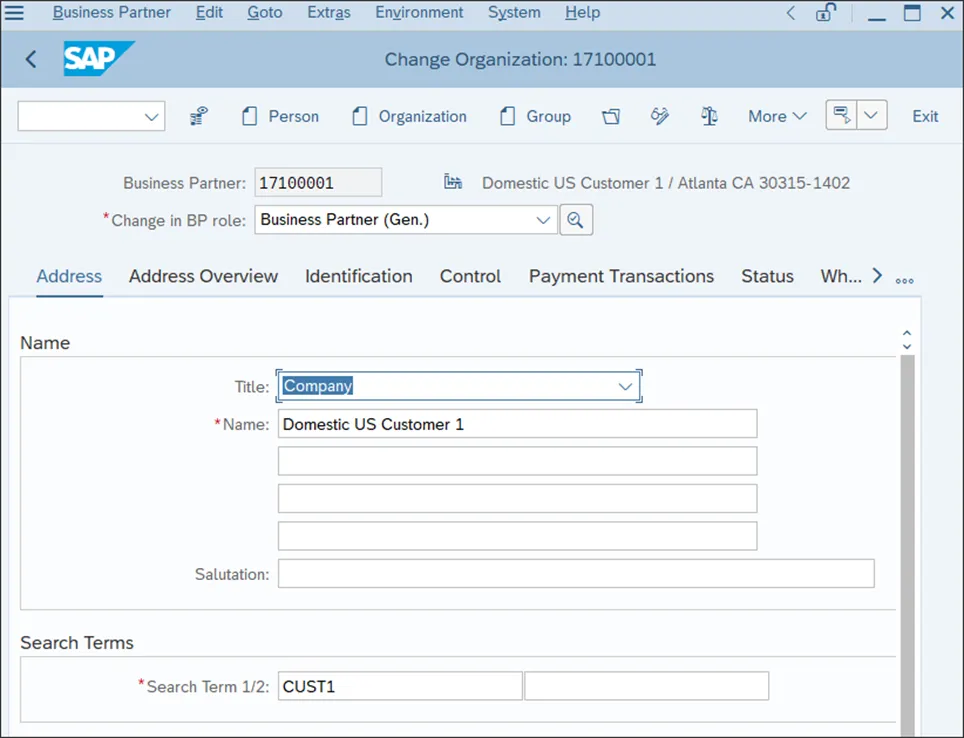Screen dimensions: 964x738
Task: Click the factory icon next to partner description
Action: pos(453,181)
